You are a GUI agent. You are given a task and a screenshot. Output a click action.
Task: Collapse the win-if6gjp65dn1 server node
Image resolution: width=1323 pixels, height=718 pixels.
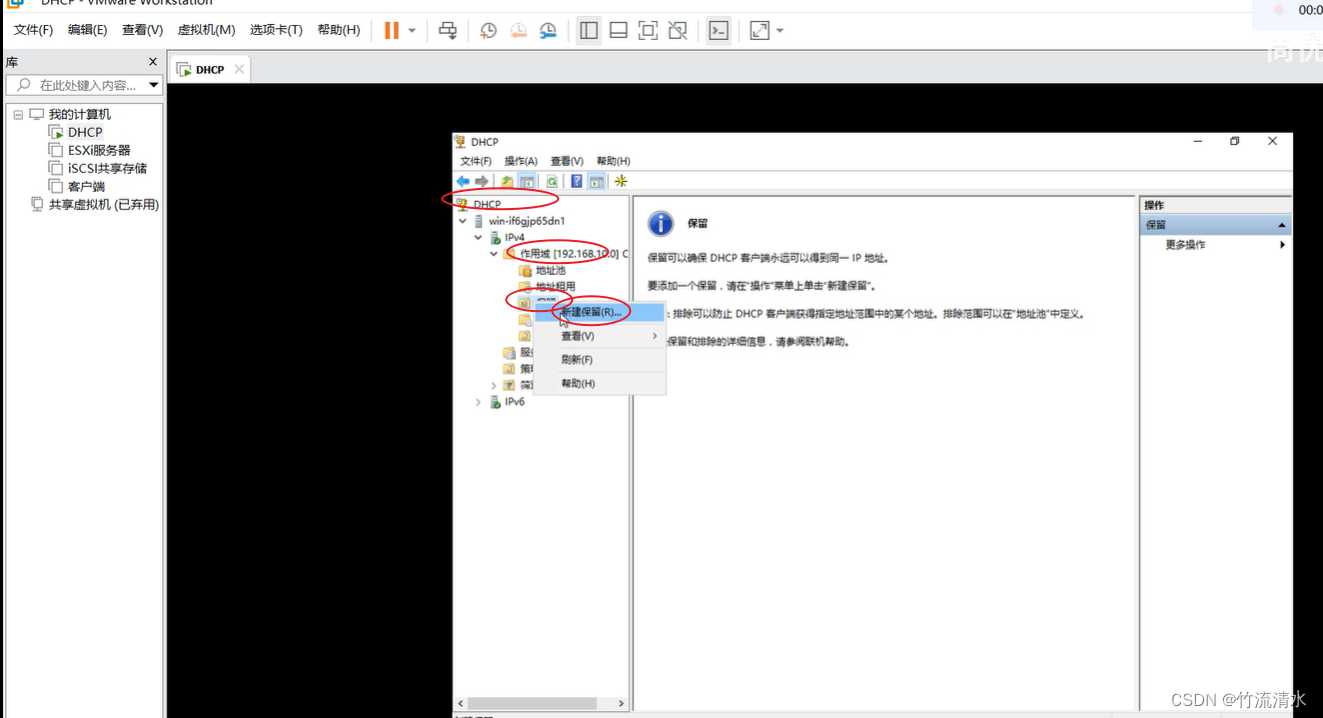coord(462,221)
